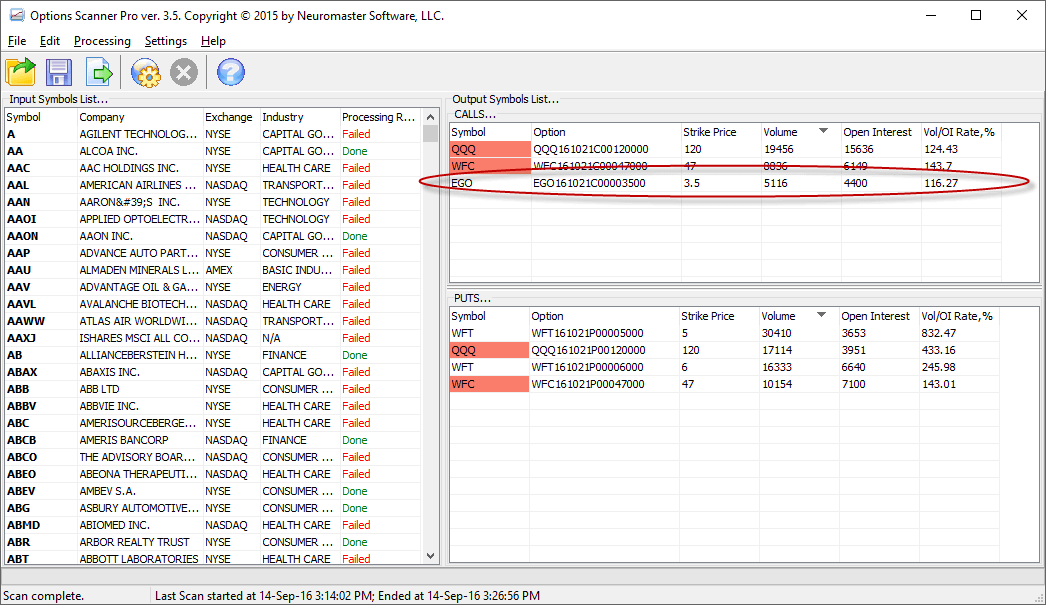Open the Settings menu

(165, 41)
